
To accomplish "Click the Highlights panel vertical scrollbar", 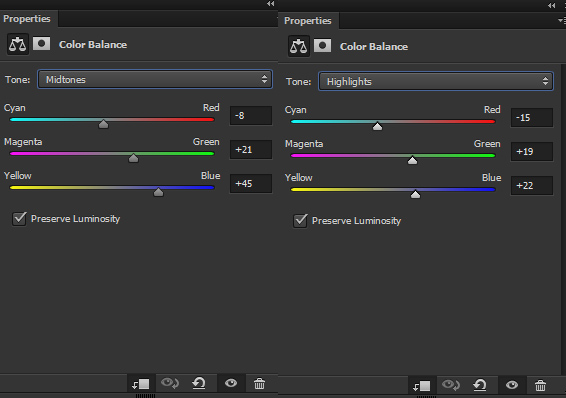I will click(x=563, y=219).
